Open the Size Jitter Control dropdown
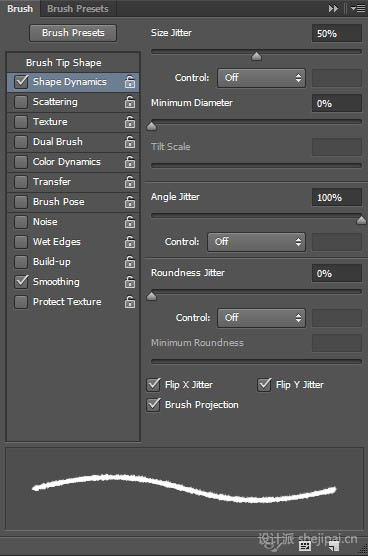The width and height of the screenshot is (368, 556). (261, 78)
